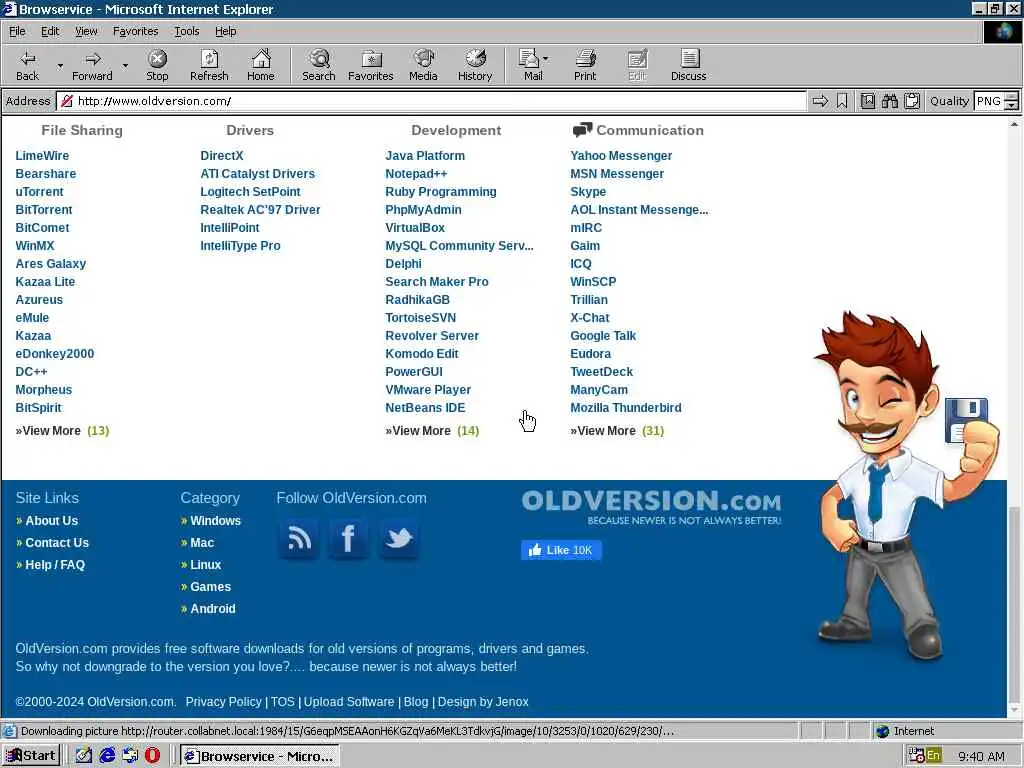The height and width of the screenshot is (768, 1024).
Task: Open the Skype link
Action: (x=588, y=192)
